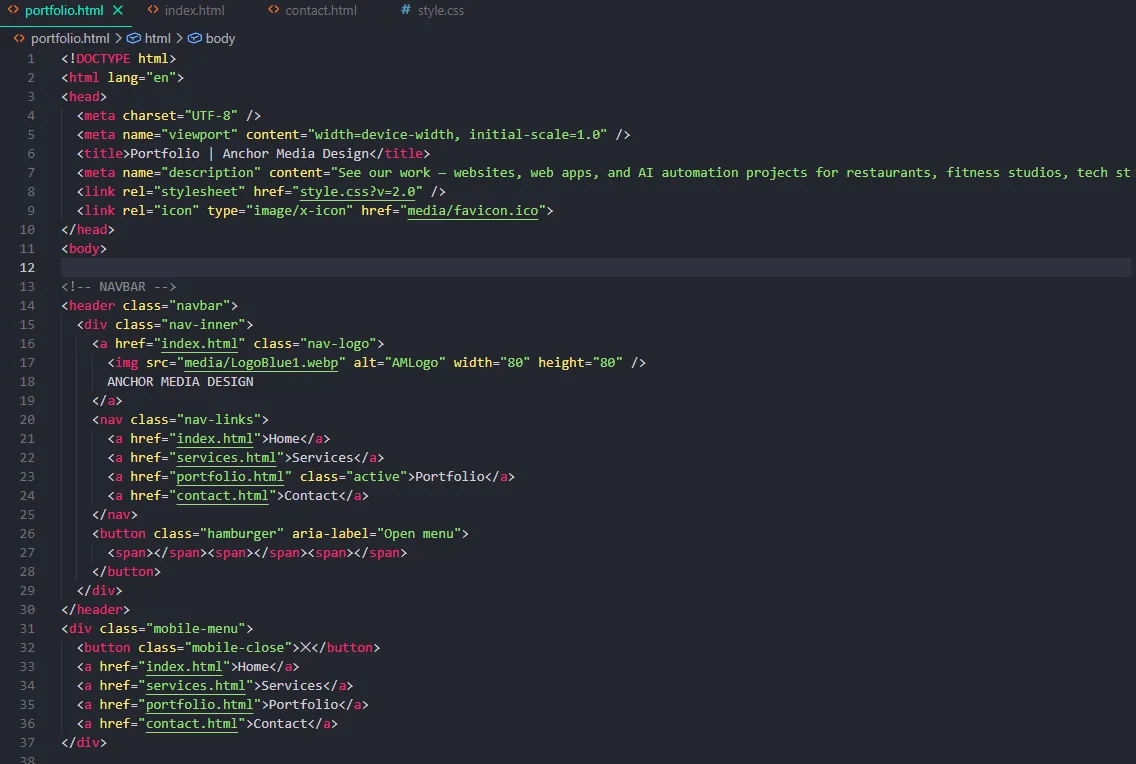Image resolution: width=1136 pixels, height=764 pixels.
Task: Click the index.html tab file icon
Action: click(153, 10)
